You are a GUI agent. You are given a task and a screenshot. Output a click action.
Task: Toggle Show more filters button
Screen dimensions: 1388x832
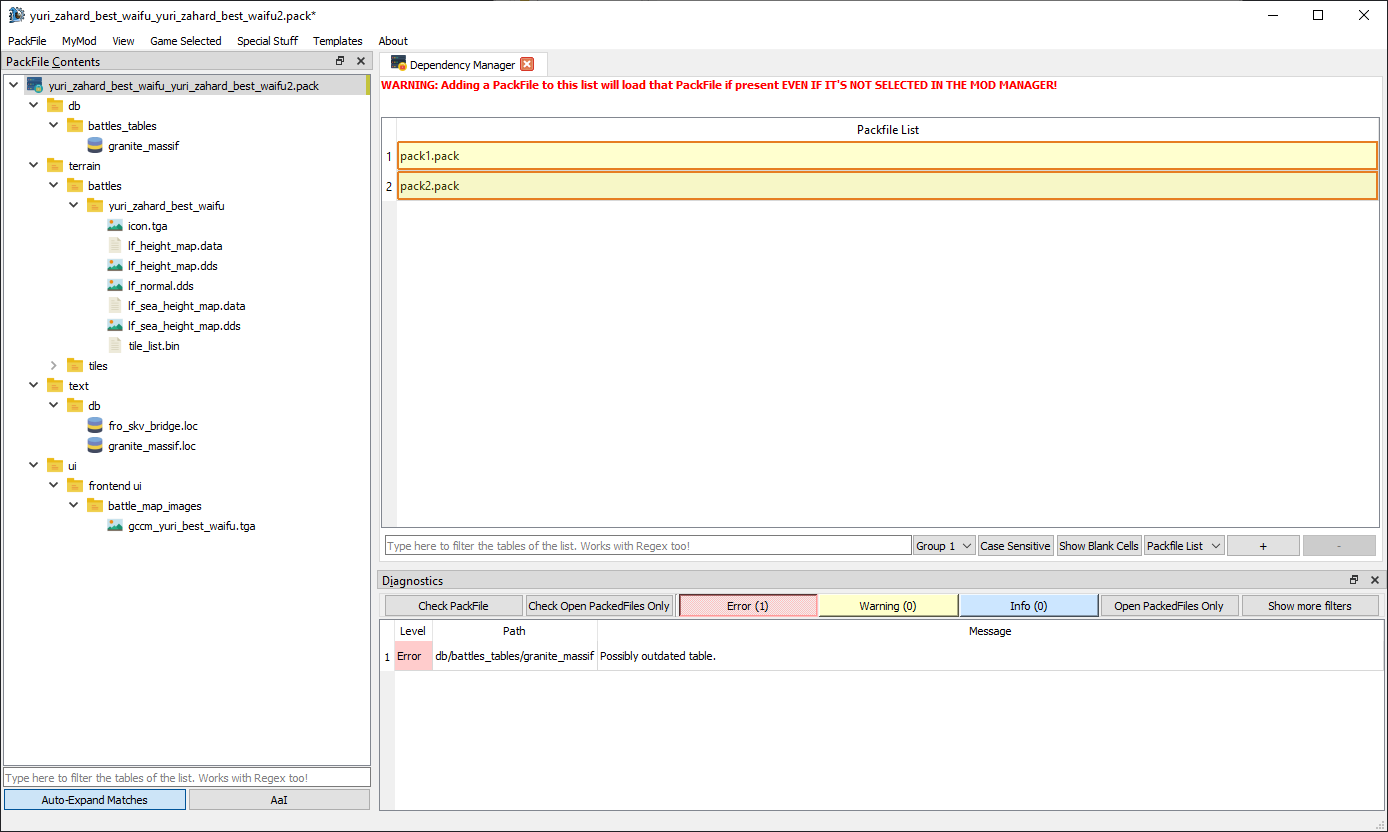tap(1310, 606)
